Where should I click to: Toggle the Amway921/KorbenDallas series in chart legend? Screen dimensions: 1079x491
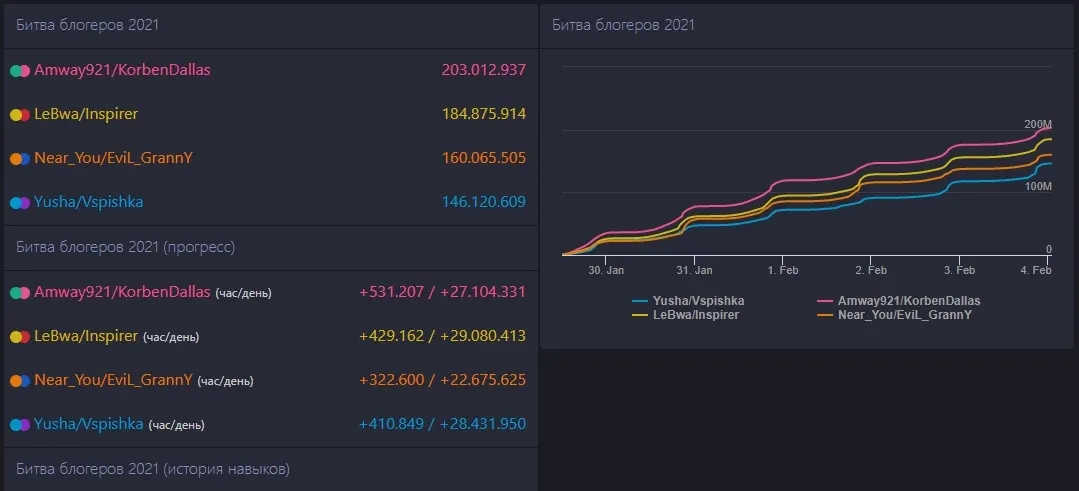908,300
